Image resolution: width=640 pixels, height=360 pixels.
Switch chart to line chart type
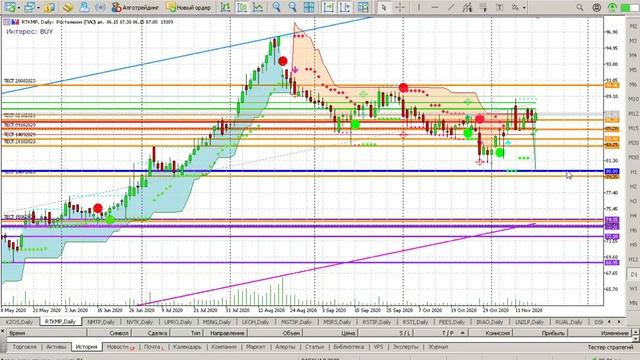tap(258, 7)
